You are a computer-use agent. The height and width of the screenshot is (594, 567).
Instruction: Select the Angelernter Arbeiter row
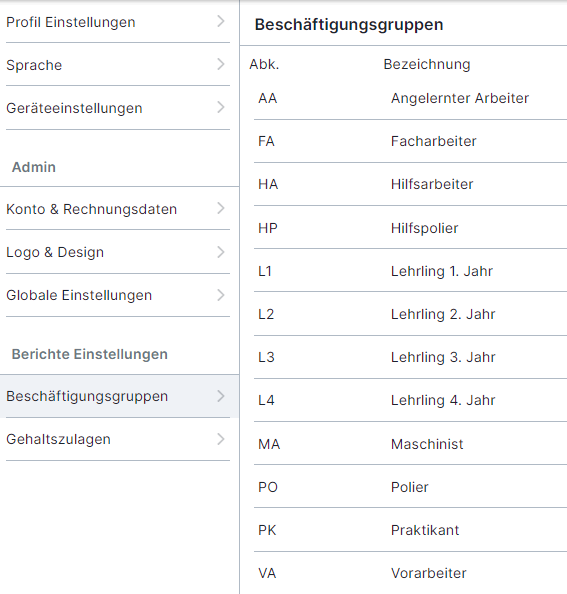coord(410,98)
